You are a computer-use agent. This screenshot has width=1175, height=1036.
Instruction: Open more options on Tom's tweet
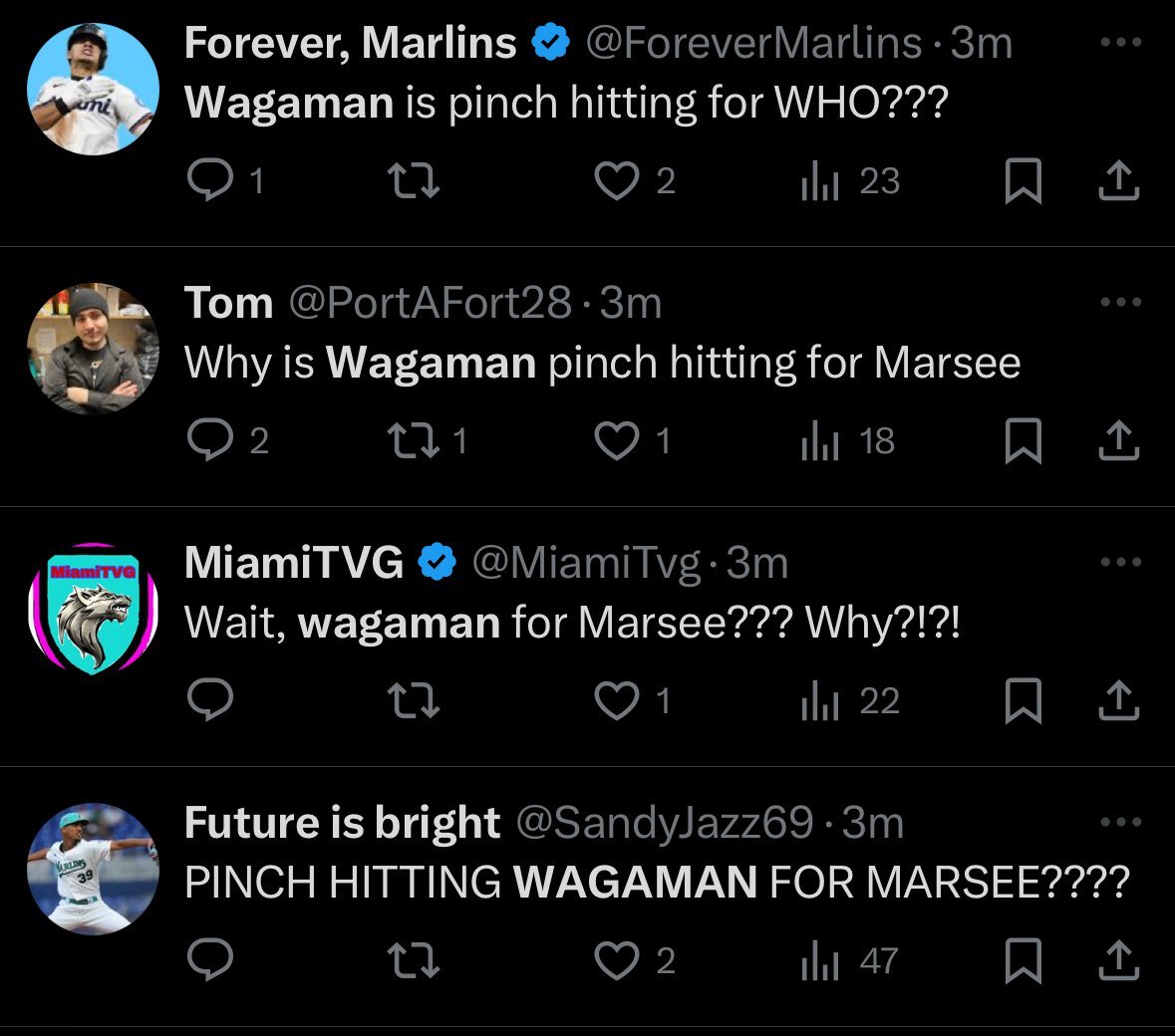tap(1120, 302)
